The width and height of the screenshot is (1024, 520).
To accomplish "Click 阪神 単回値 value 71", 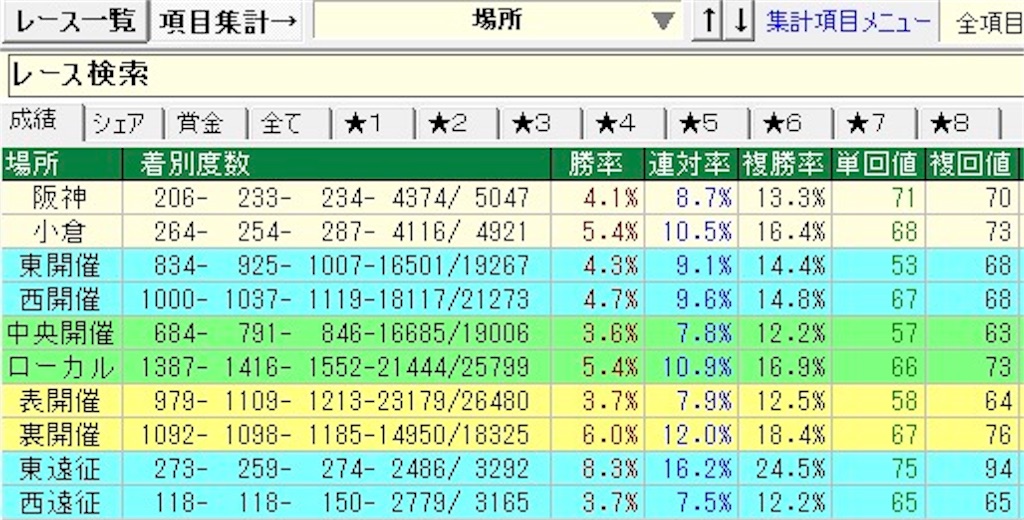I will (x=904, y=198).
